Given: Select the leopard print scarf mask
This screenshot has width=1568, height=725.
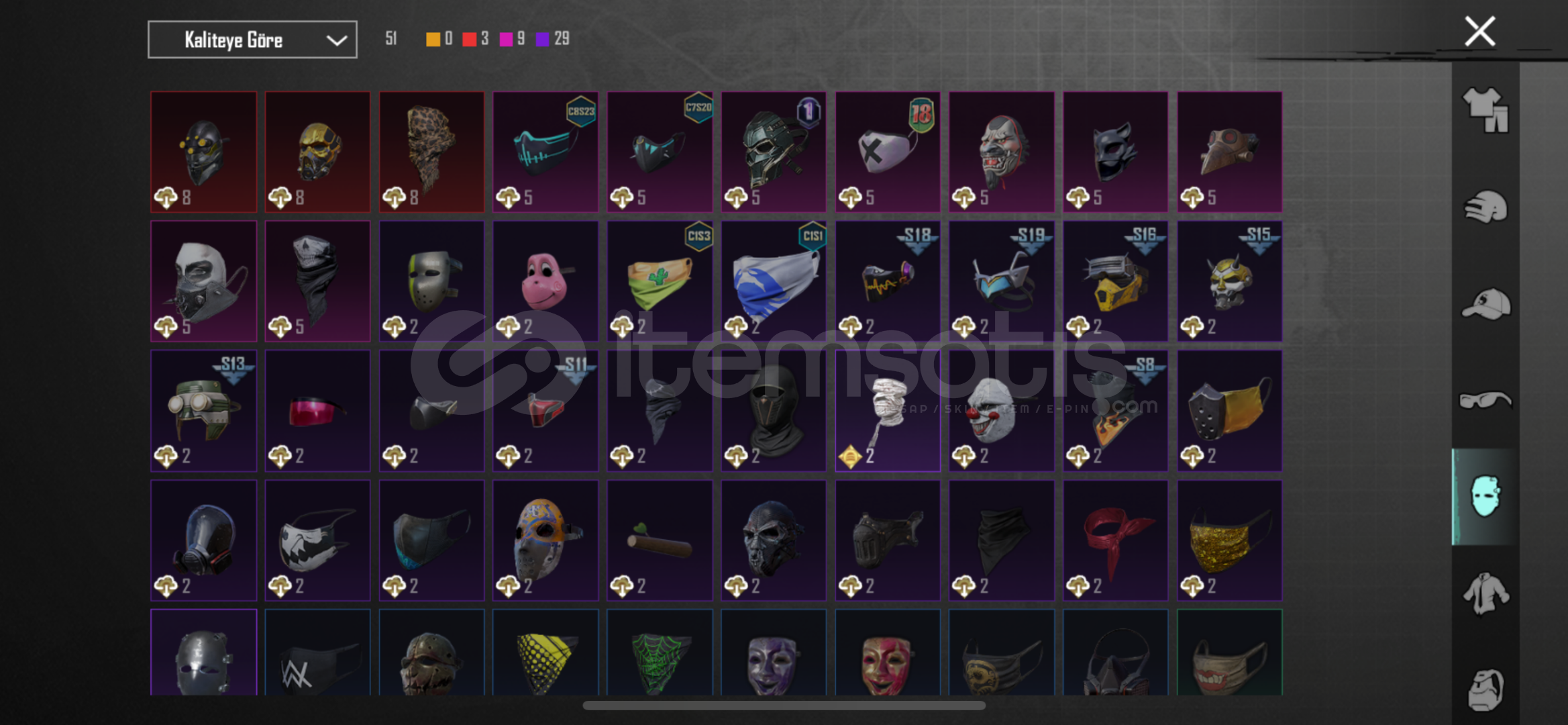Looking at the screenshot, I should click(x=431, y=152).
